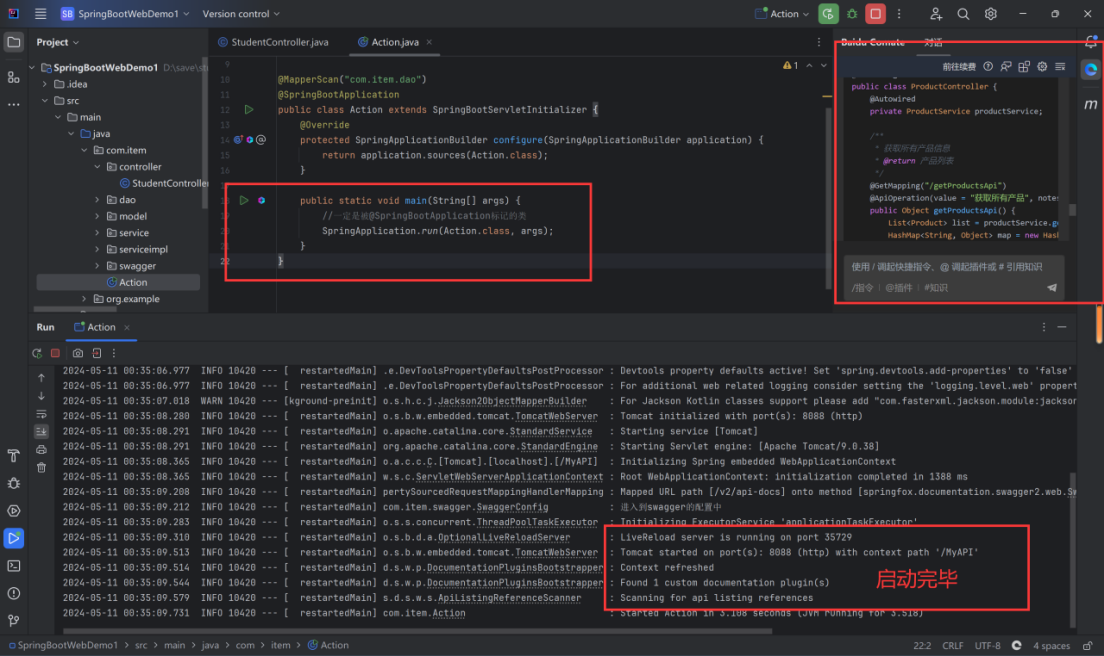Open the Notifications bell
This screenshot has height=656, width=1104.
coord(1091,42)
